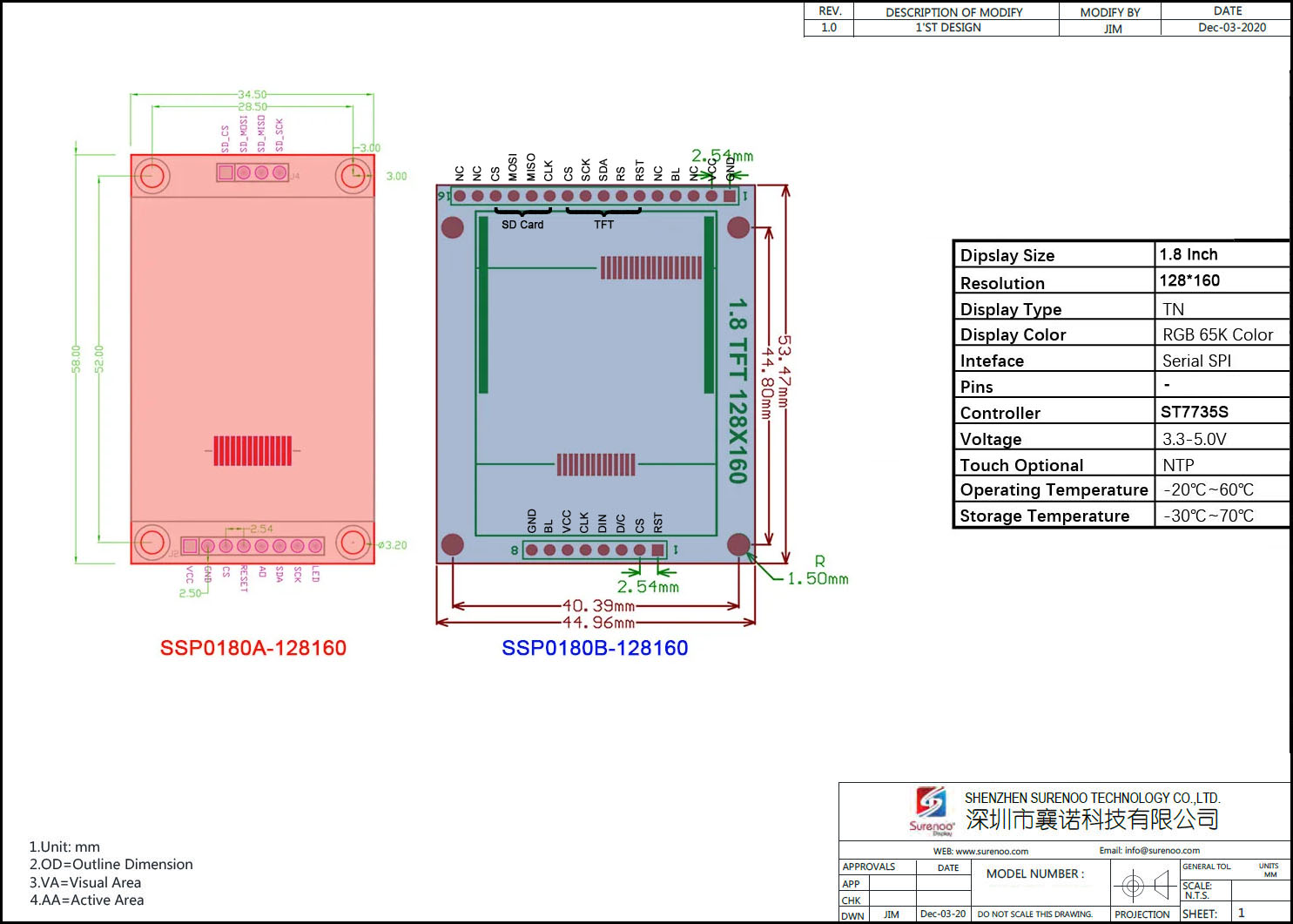Image resolution: width=1293 pixels, height=924 pixels.
Task: Select the top-left mounting hole on red board
Action: (152, 176)
